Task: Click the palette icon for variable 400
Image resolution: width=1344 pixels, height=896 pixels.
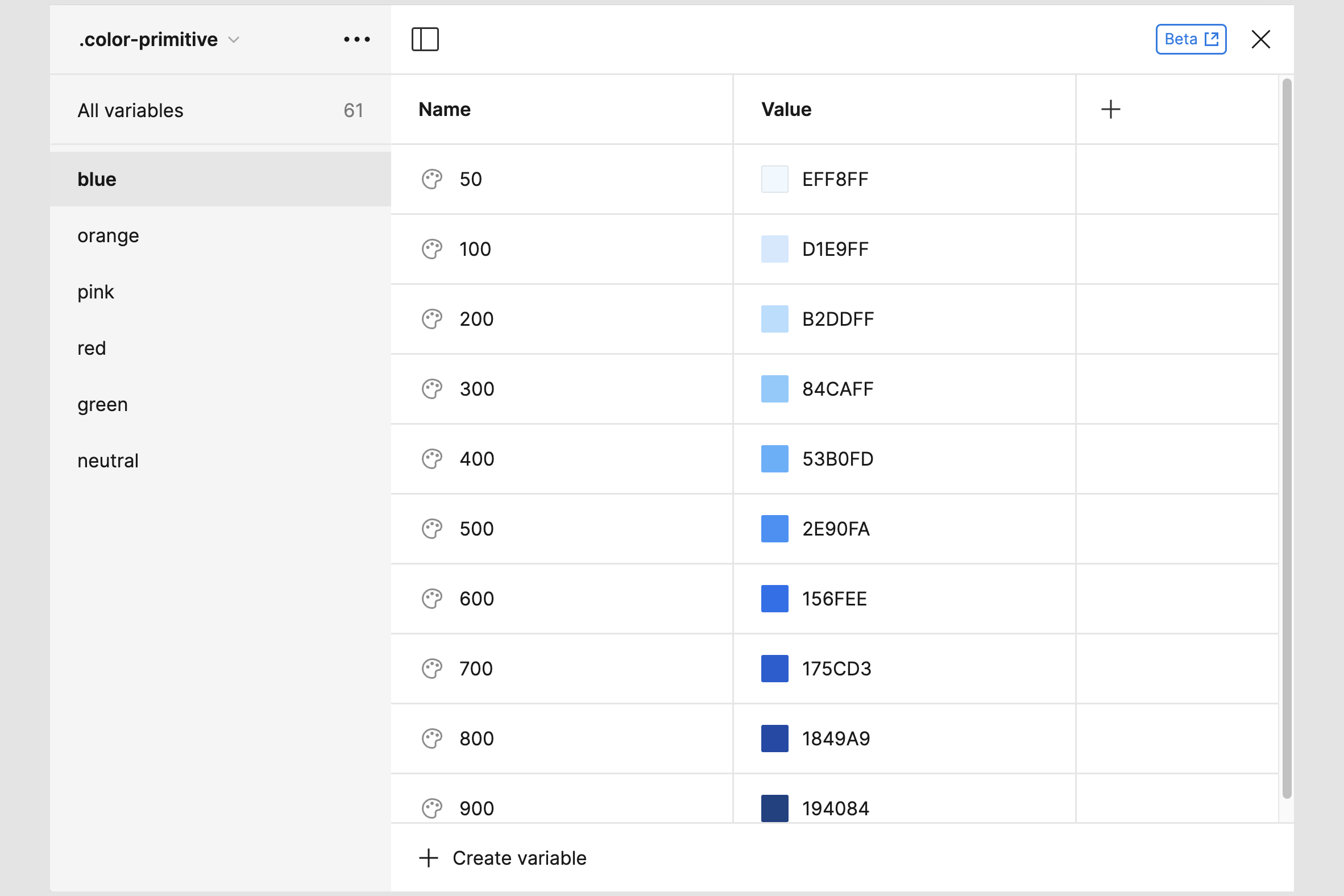Action: [x=432, y=459]
